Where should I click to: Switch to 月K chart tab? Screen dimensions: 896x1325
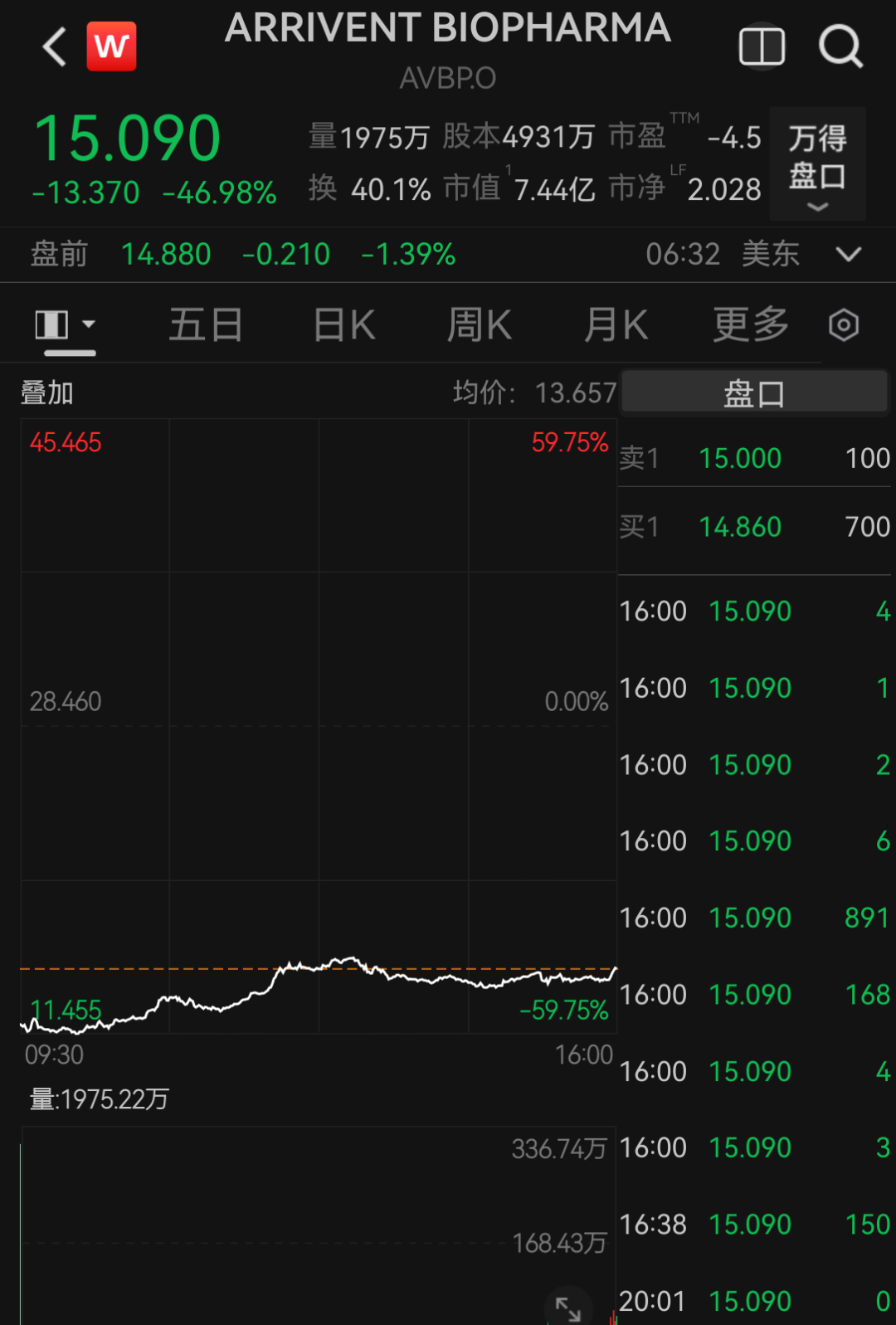(x=616, y=324)
